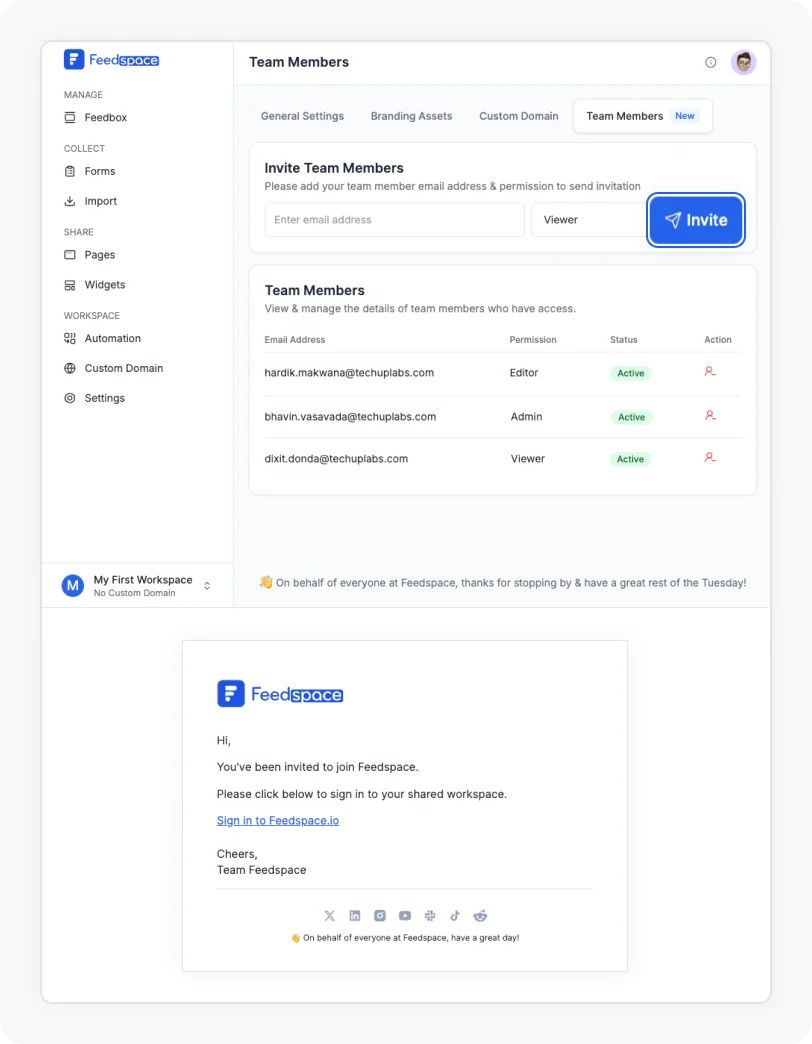Open the Custom Domain tab
The image size is (812, 1044).
[518, 116]
